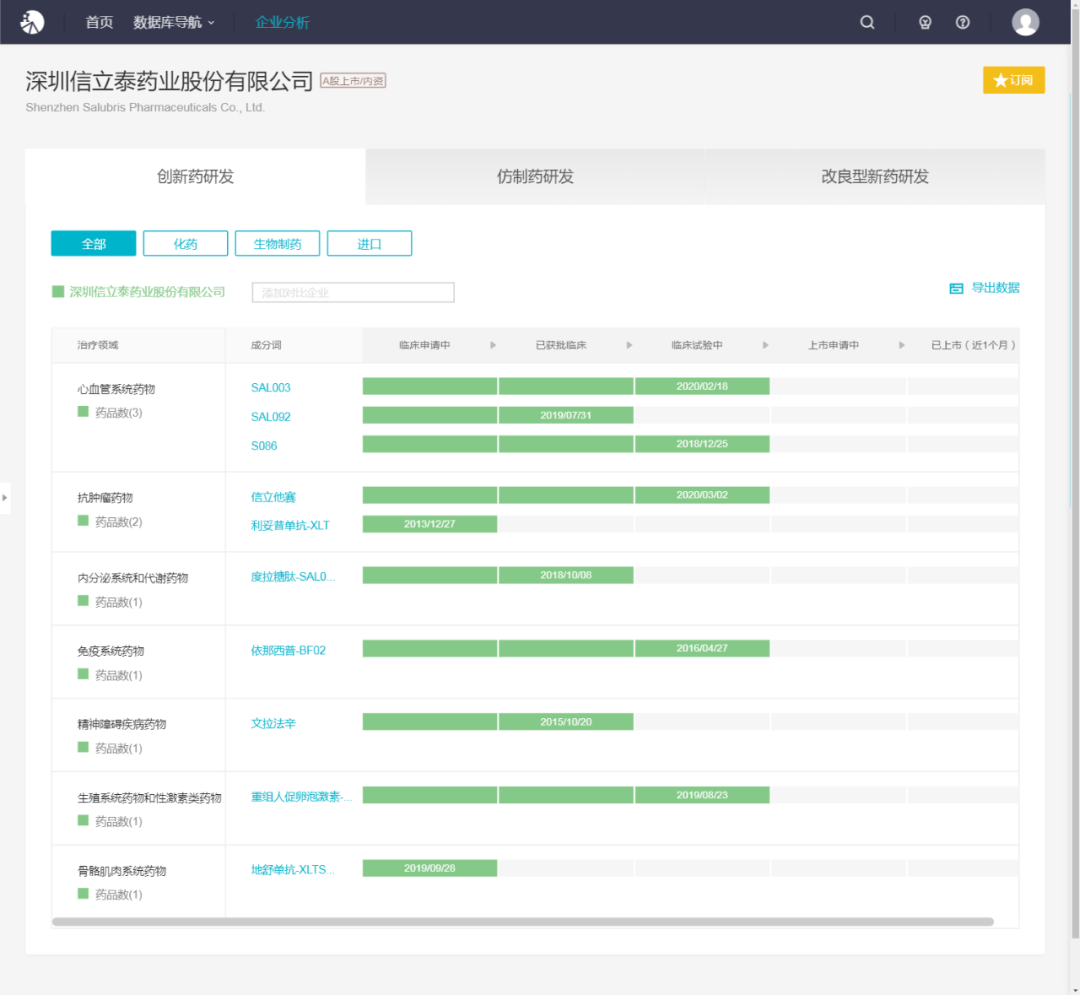Click the 2018/12/25 progress bar for S086

point(702,444)
